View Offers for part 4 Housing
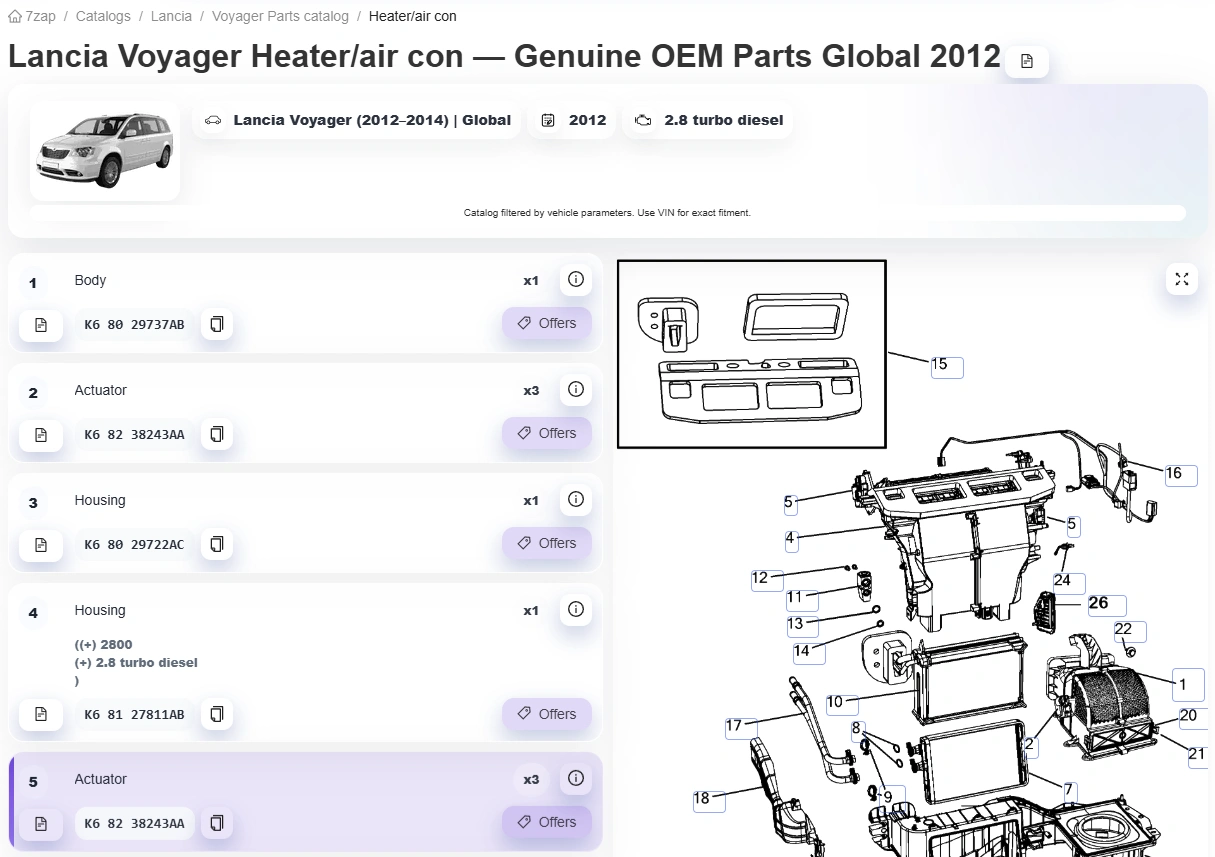This screenshot has height=857, width=1215. pyautogui.click(x=547, y=714)
